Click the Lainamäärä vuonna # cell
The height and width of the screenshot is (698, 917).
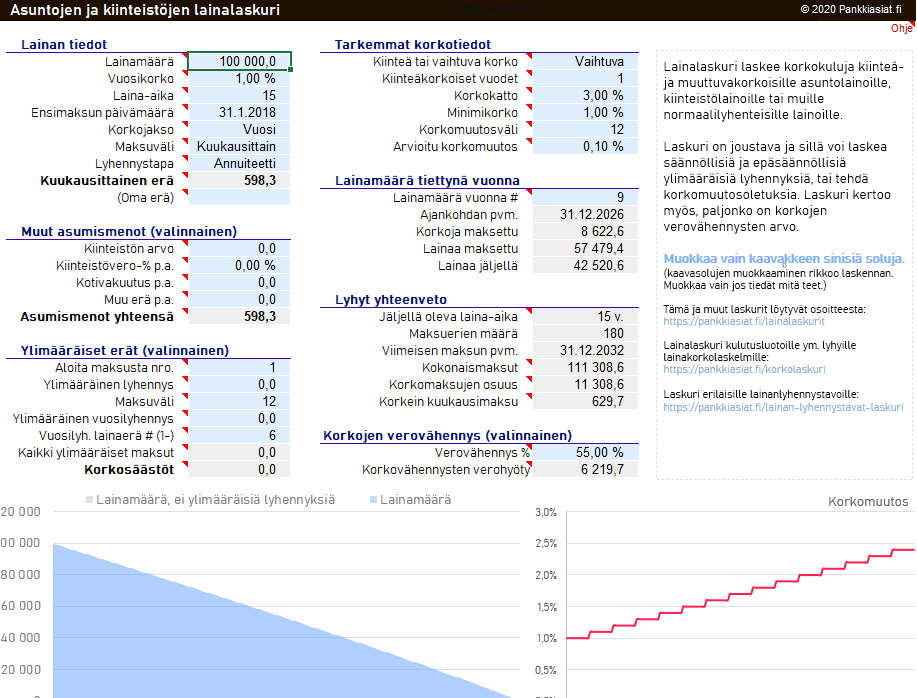(x=583, y=197)
